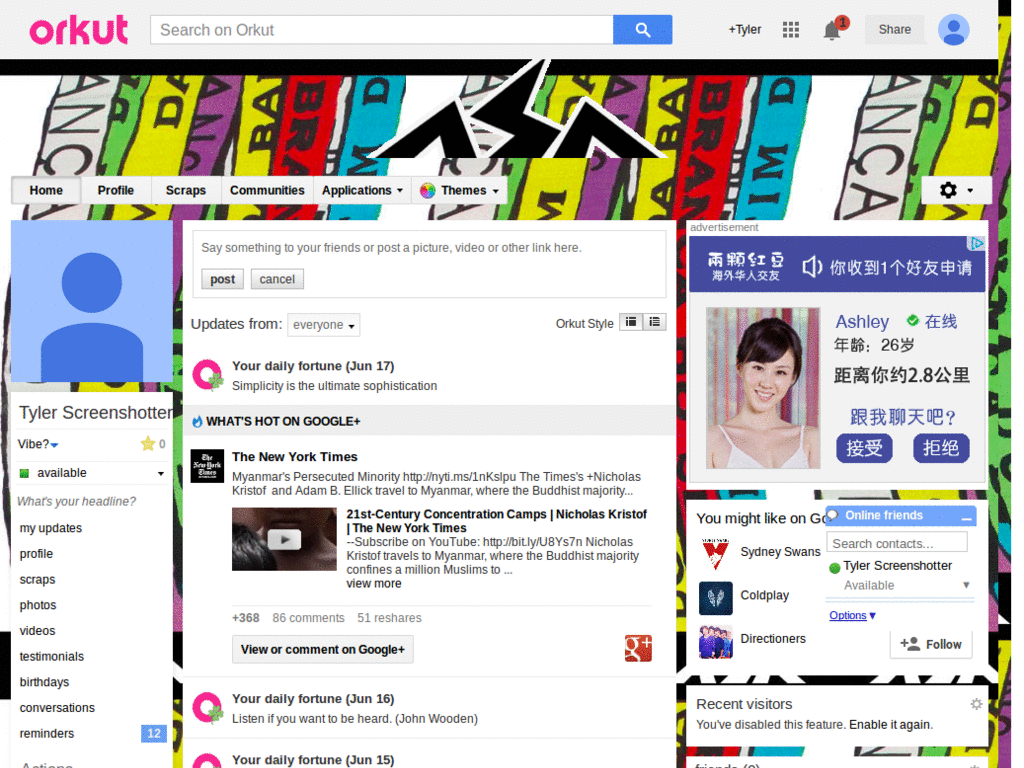Screen dimensions: 1024x768
Task: Click Ashley's photo in the advertisement
Action: click(763, 388)
